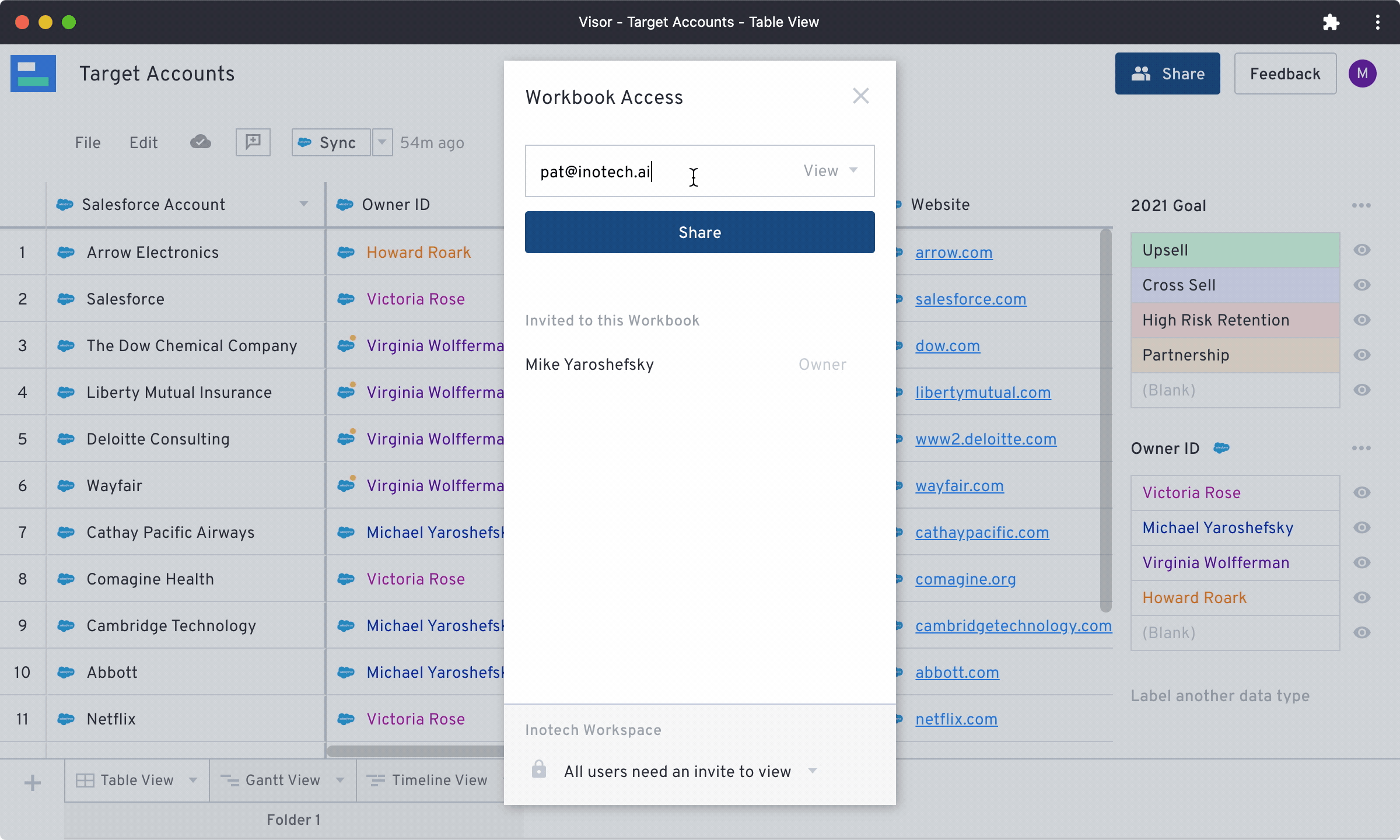Click the blue Share button in dialog
The width and height of the screenshot is (1400, 840).
click(699, 232)
